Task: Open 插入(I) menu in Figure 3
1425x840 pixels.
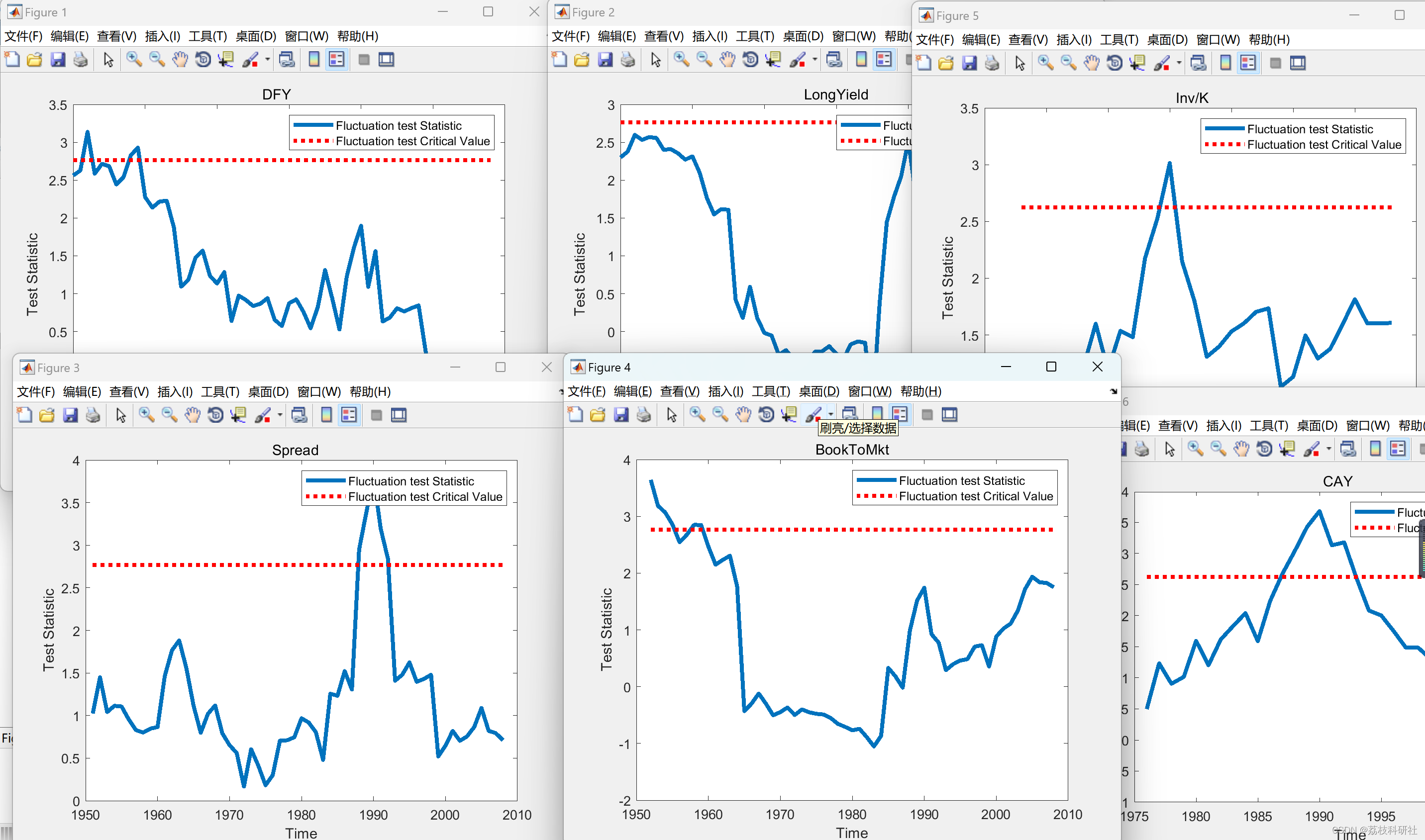Action: click(x=175, y=392)
